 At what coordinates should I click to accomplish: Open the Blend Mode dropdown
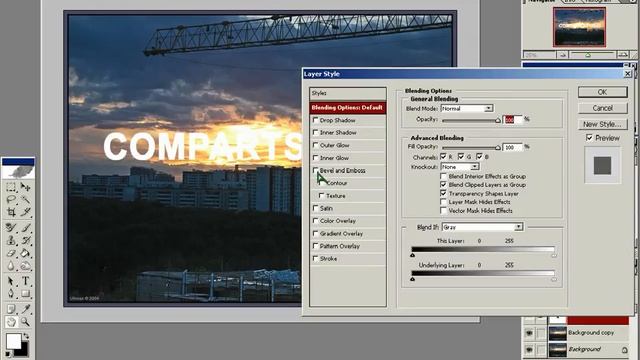(x=489, y=108)
